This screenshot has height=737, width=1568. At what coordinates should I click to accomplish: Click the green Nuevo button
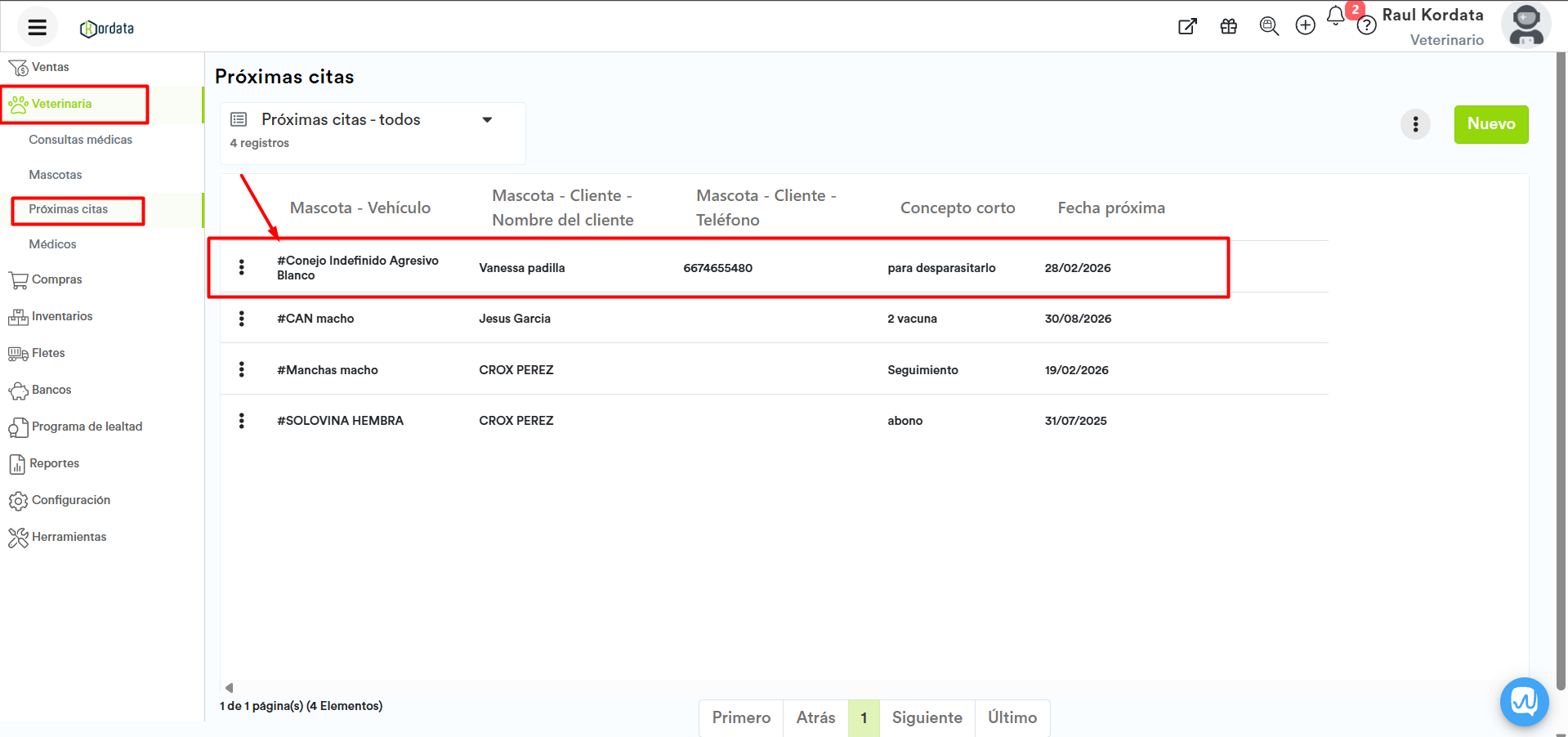tap(1490, 124)
